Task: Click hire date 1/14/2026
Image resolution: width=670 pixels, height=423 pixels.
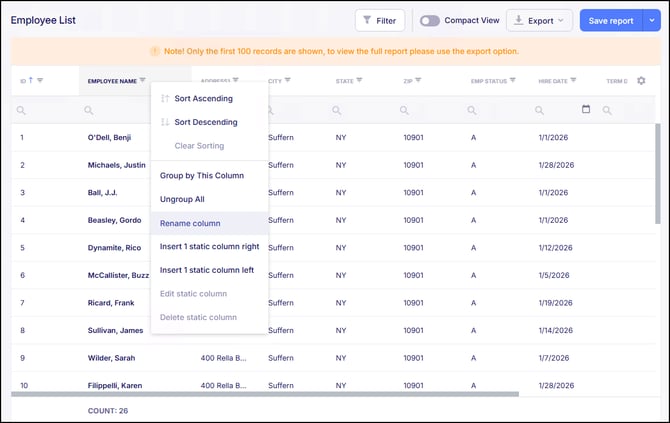Action: 555,330
